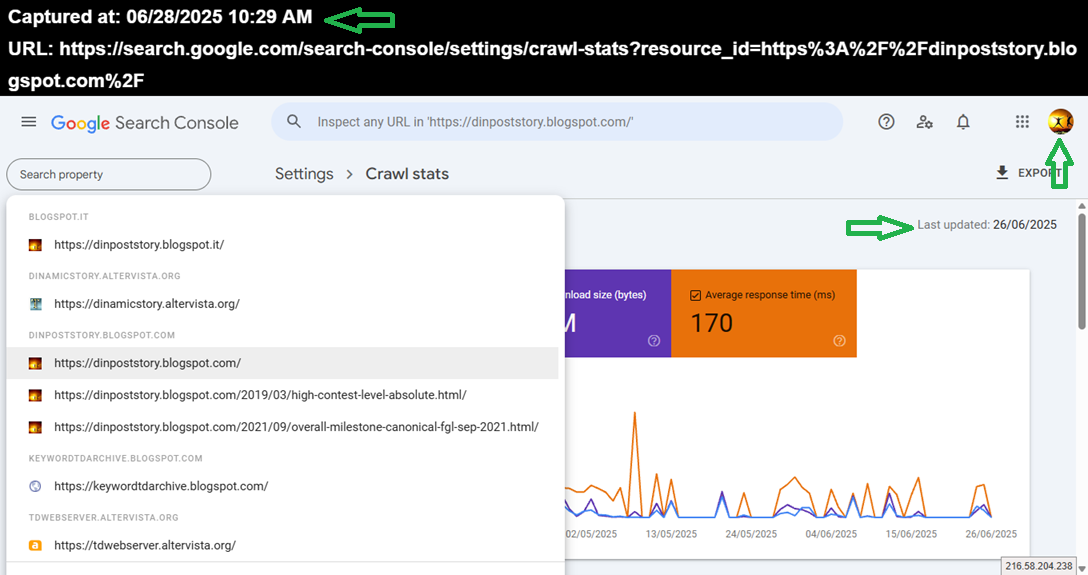Click the DINAMICSTORY.ALTERVISTA.ORG group header

pyautogui.click(x=105, y=276)
